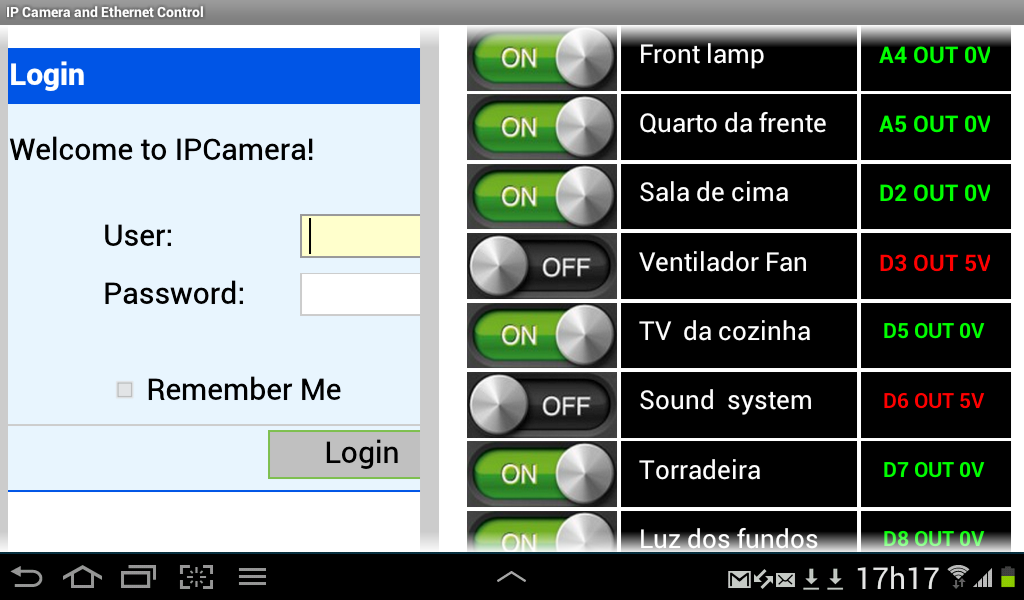Toggle the Sound system switch
This screenshot has width=1024, height=600.
tap(542, 405)
